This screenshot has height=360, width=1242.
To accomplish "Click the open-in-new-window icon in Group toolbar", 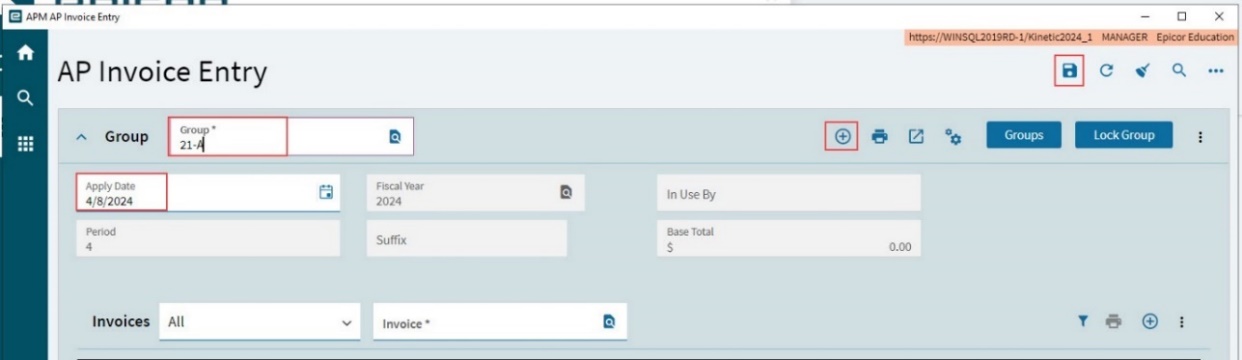I will 915,136.
